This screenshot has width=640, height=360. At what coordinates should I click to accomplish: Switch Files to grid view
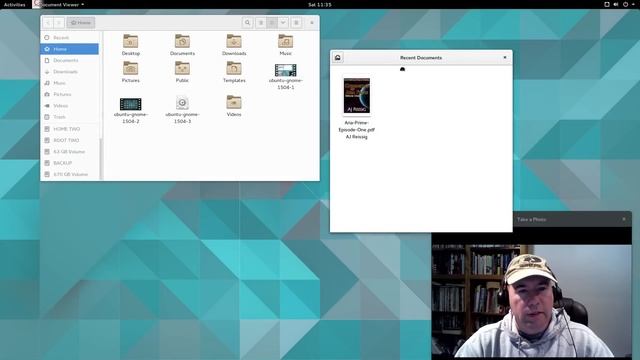272,23
